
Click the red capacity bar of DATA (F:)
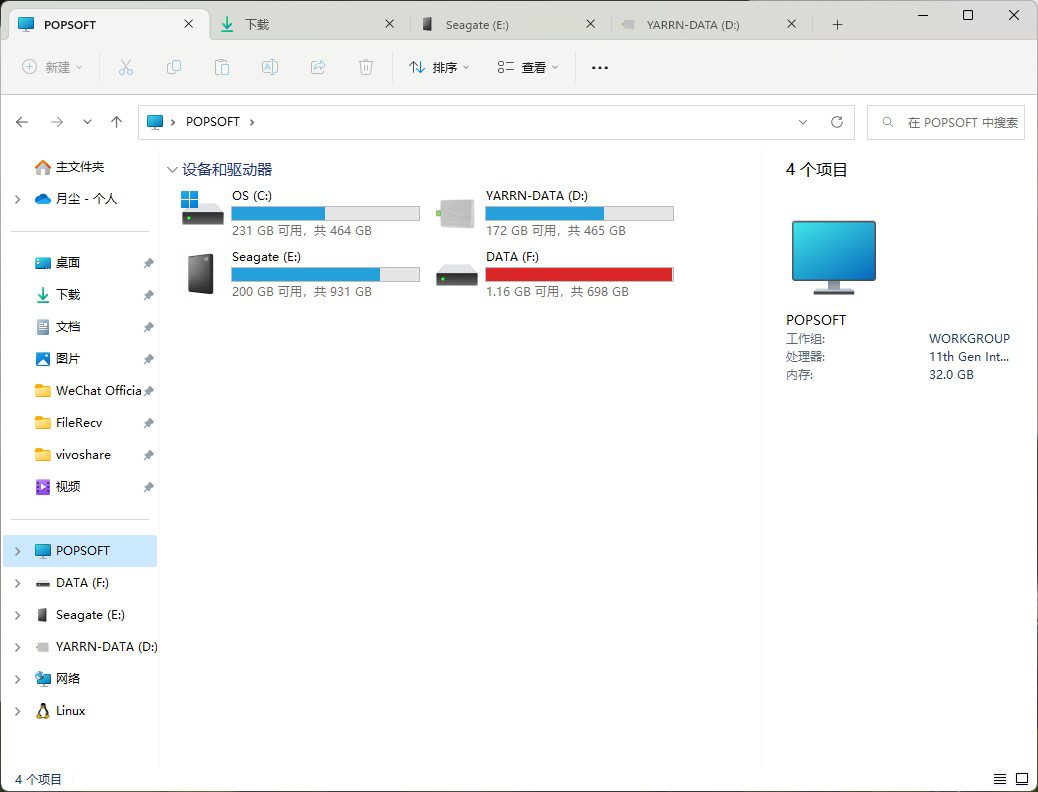click(x=579, y=274)
